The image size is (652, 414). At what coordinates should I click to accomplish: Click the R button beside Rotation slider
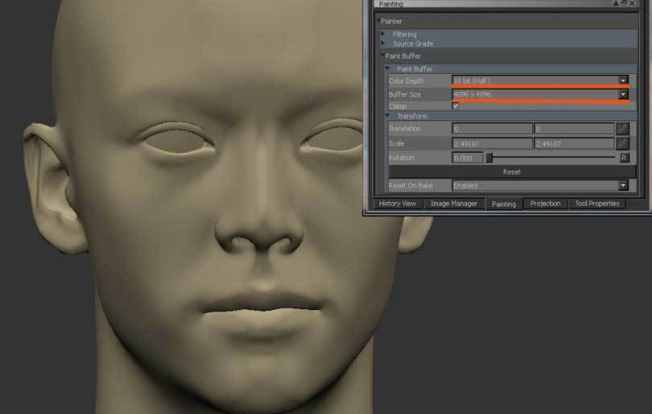click(x=624, y=158)
